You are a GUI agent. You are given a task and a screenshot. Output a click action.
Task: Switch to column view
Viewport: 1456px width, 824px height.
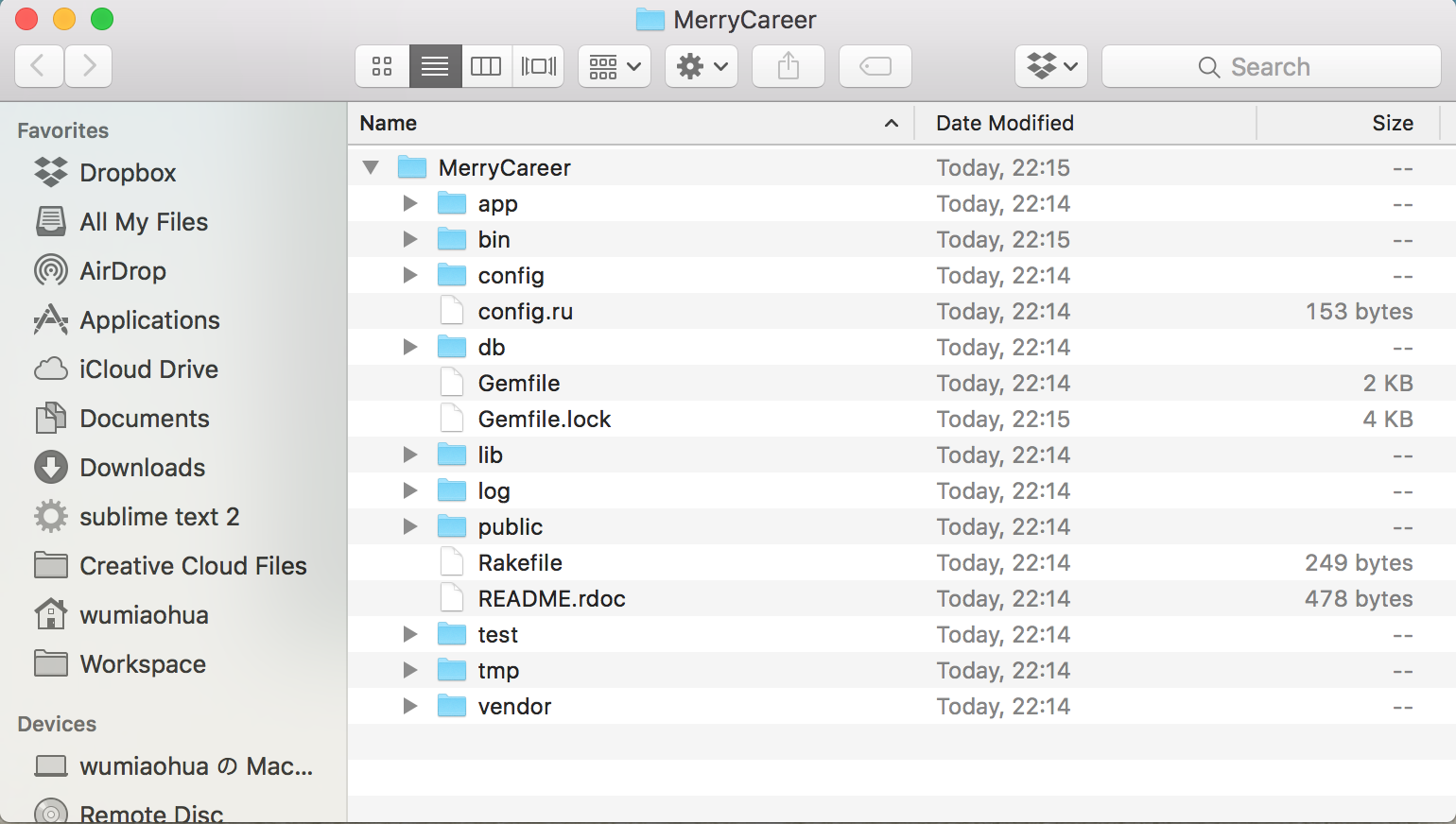pyautogui.click(x=486, y=66)
